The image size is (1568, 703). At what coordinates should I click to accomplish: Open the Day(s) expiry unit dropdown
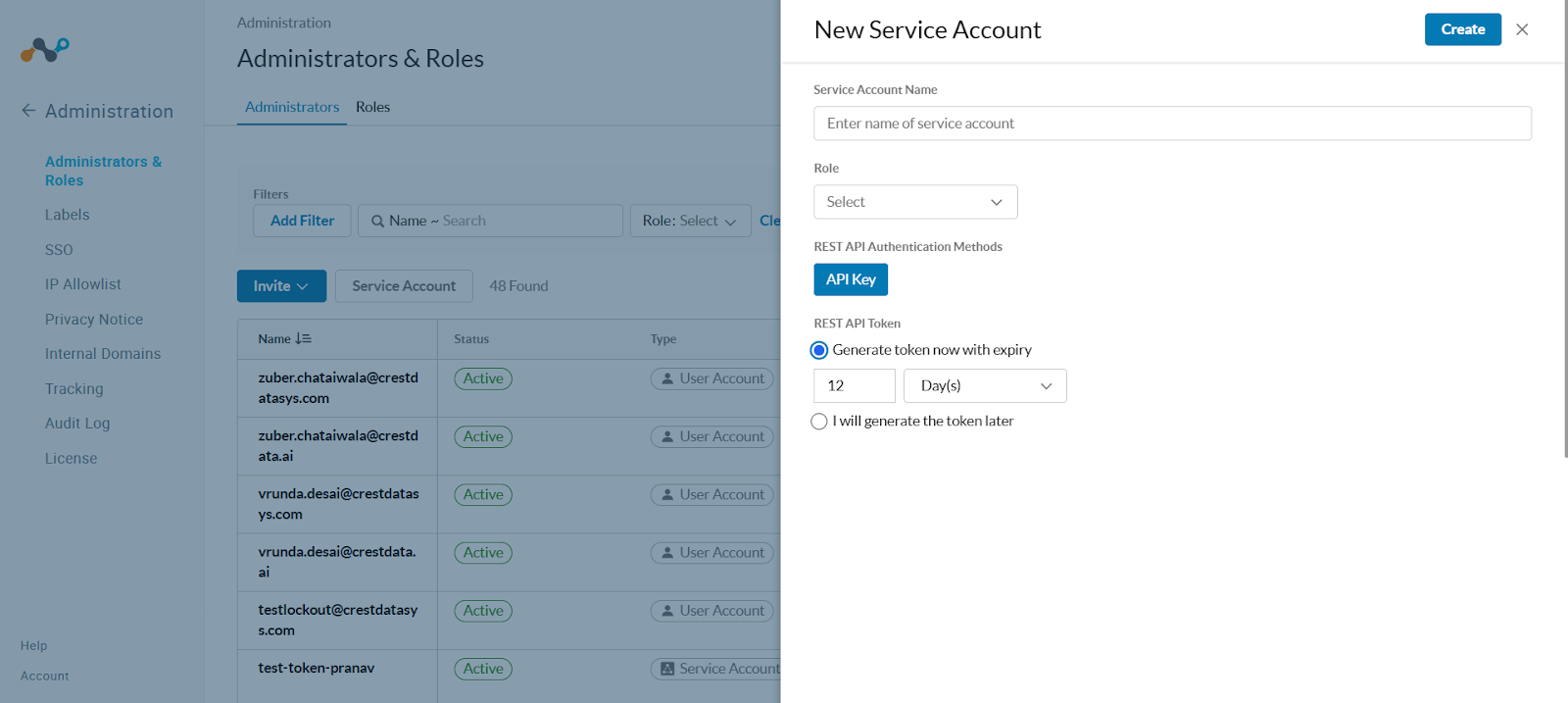[x=985, y=386]
